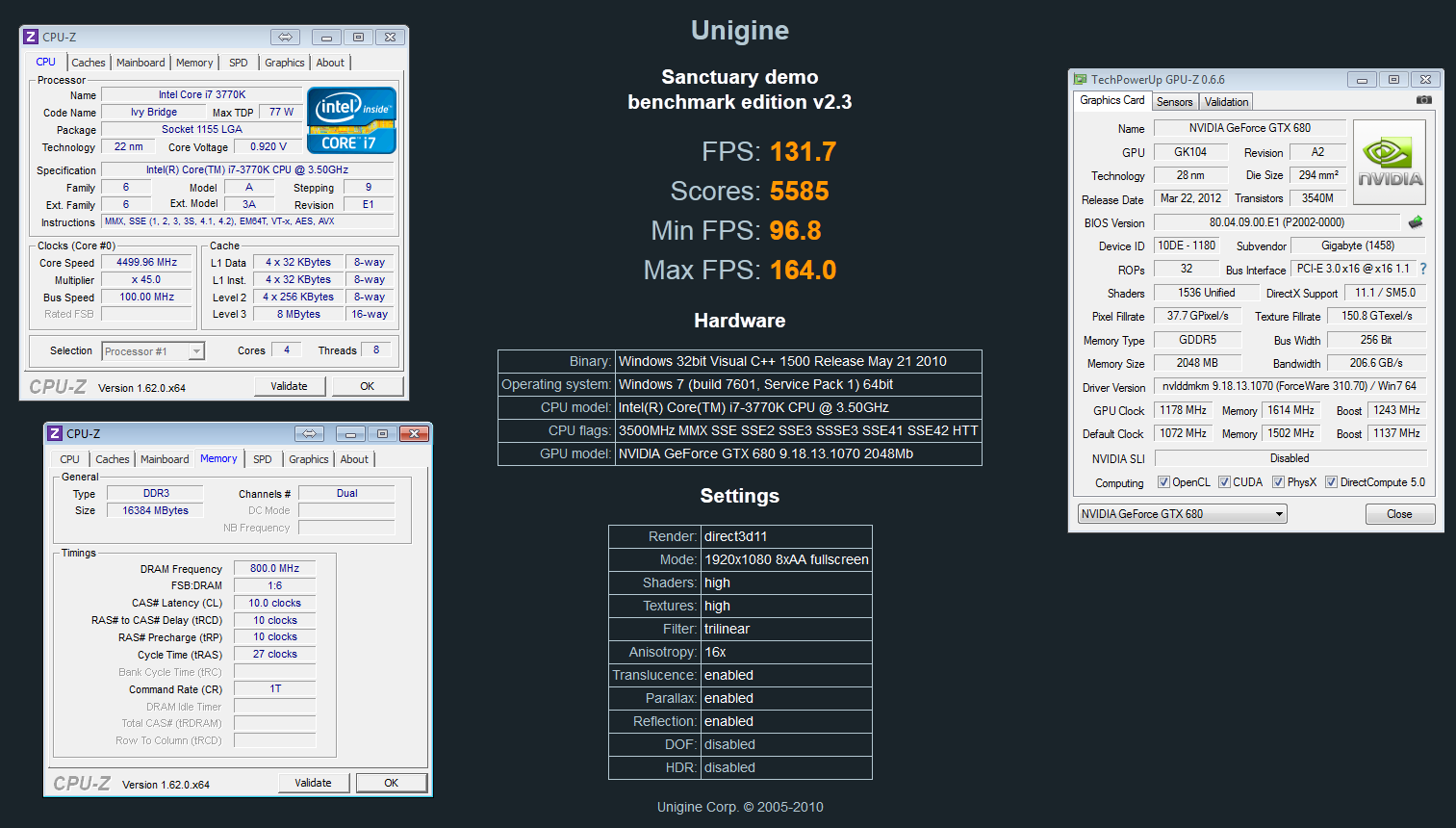Click the GPU-Z title bar app icon
1456x828 pixels.
coord(1081,79)
